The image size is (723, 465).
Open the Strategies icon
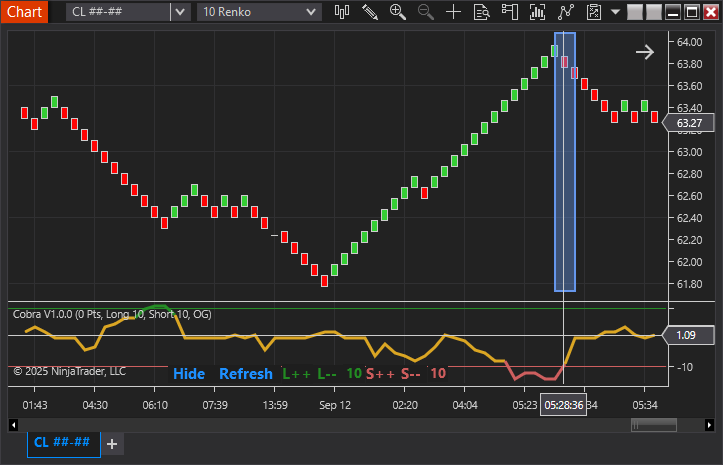[x=567, y=12]
